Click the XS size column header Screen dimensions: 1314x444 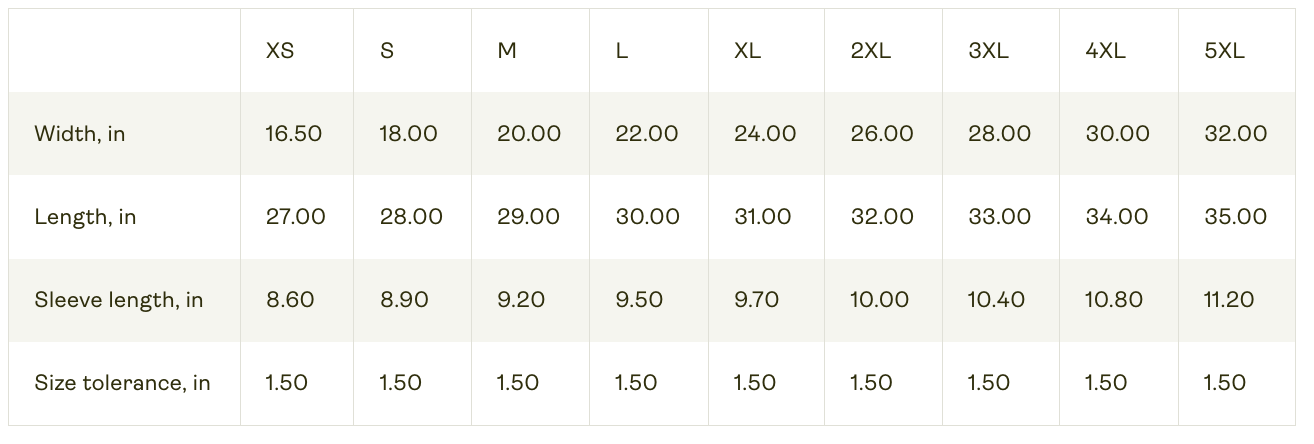tap(280, 51)
